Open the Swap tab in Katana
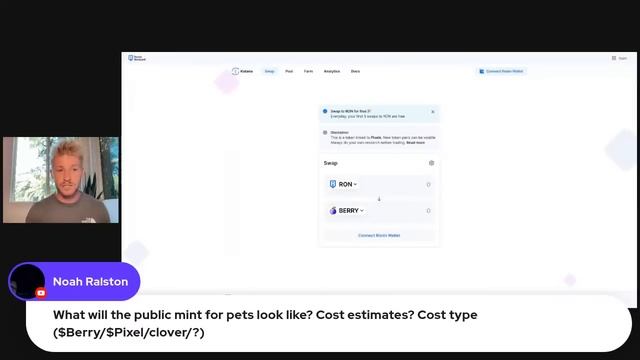The width and height of the screenshot is (640, 360). pyautogui.click(x=269, y=71)
